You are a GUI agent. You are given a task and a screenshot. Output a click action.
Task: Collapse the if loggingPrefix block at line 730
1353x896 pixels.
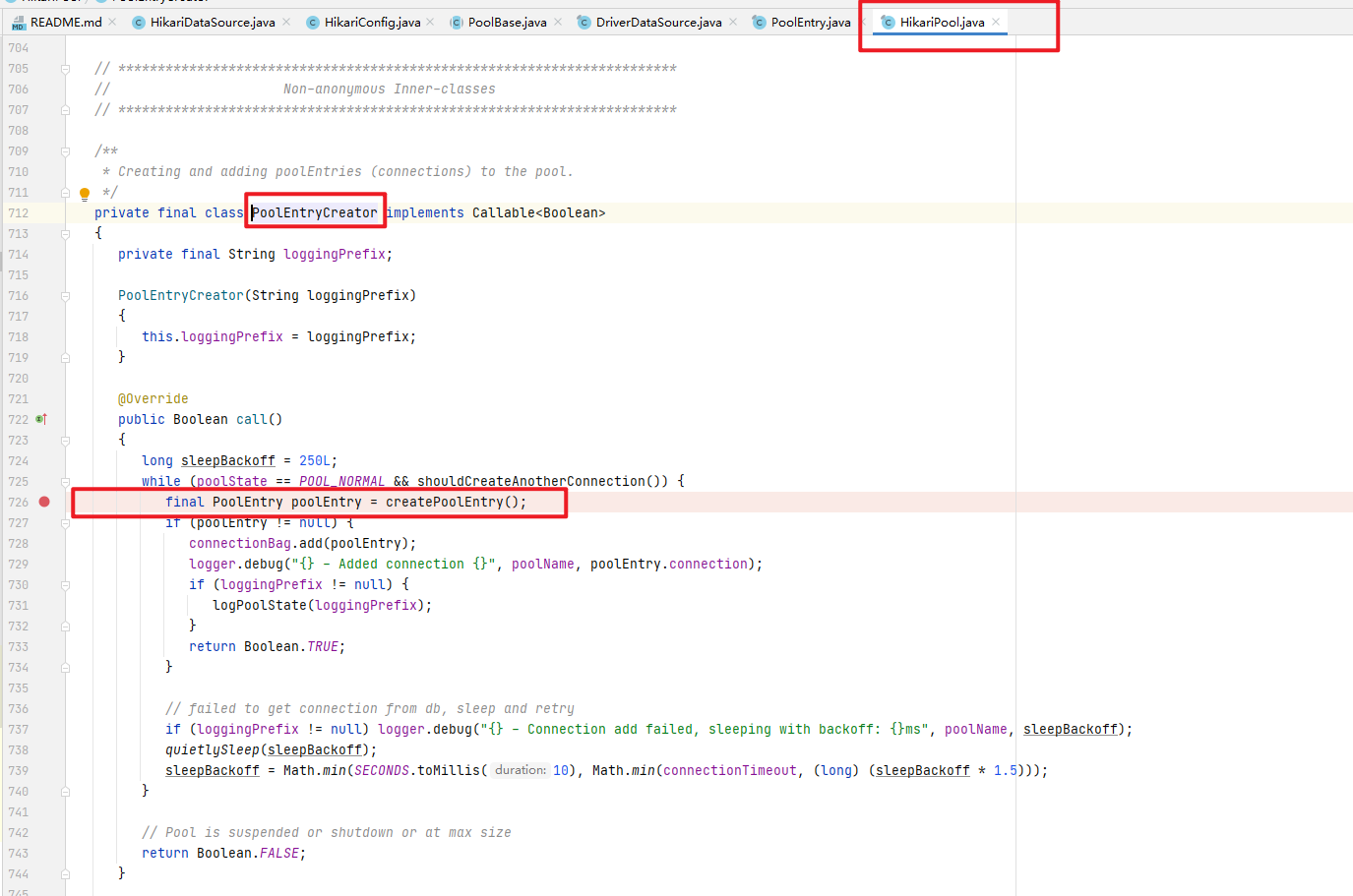[66, 585]
